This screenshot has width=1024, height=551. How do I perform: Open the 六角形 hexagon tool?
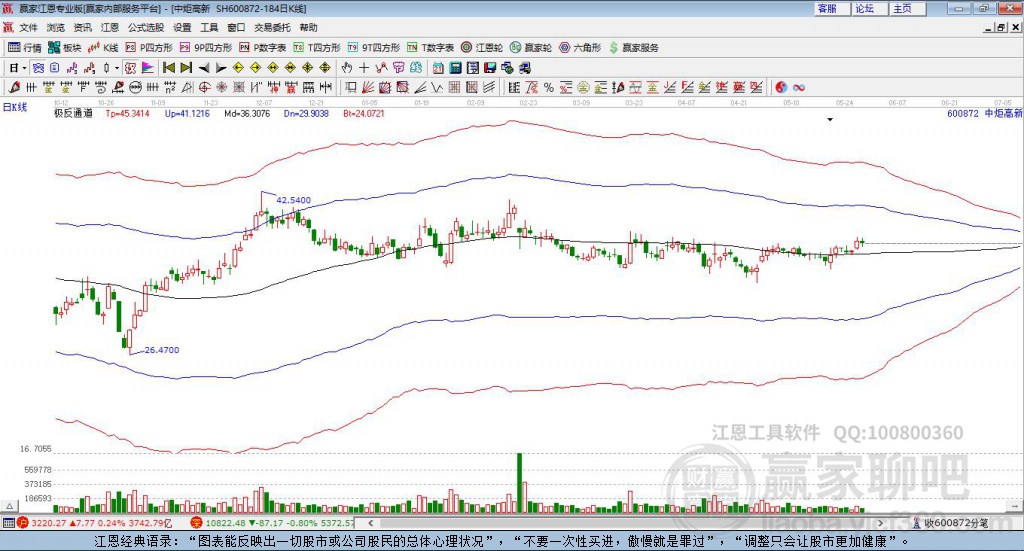(580, 48)
